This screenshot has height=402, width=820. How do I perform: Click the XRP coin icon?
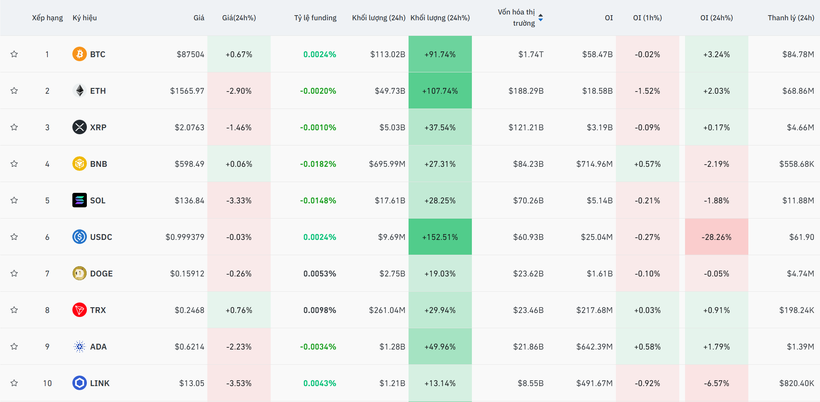[80, 127]
